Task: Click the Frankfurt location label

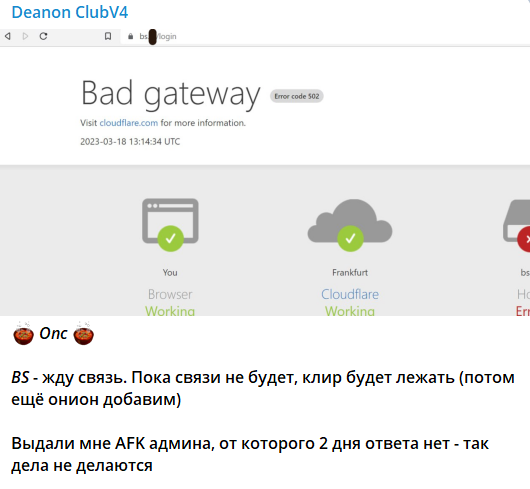Action: [350, 272]
